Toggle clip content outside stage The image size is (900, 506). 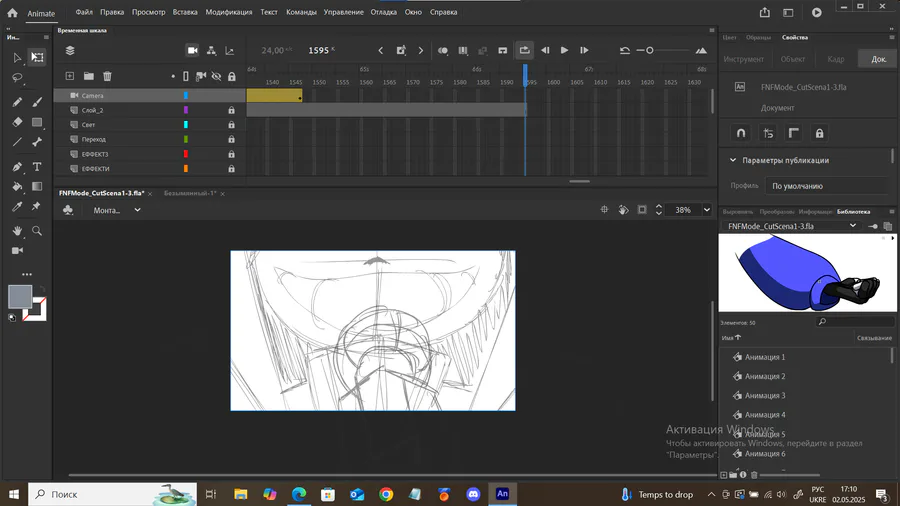pos(642,210)
